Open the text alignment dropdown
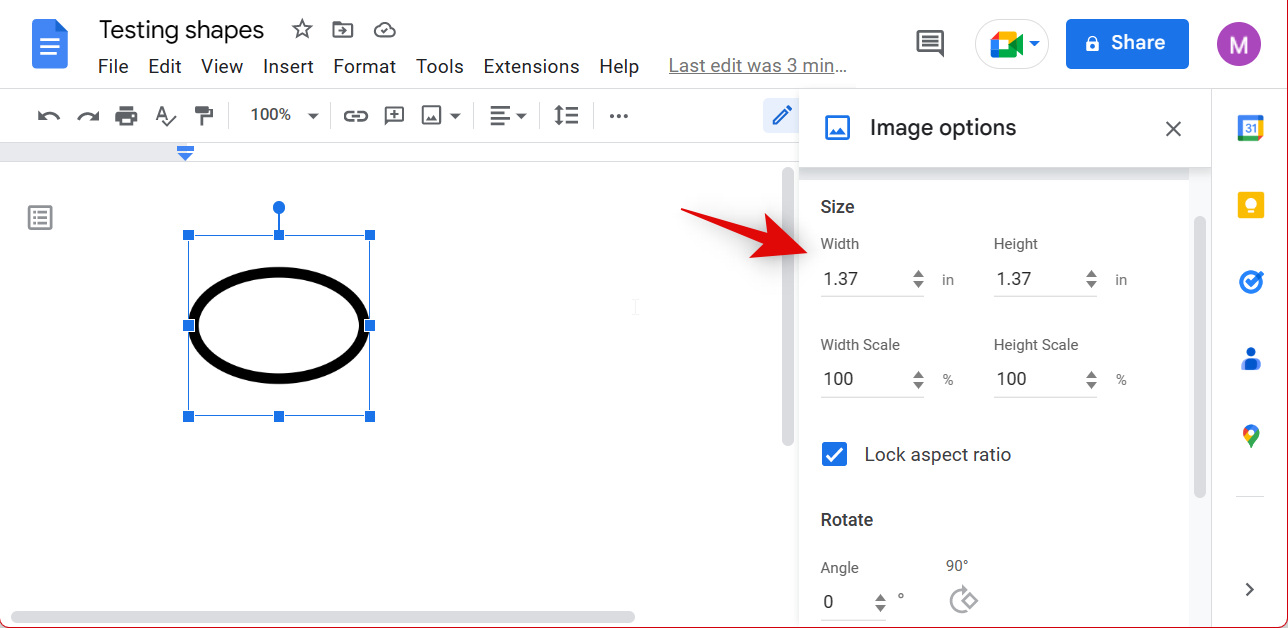 coord(508,116)
